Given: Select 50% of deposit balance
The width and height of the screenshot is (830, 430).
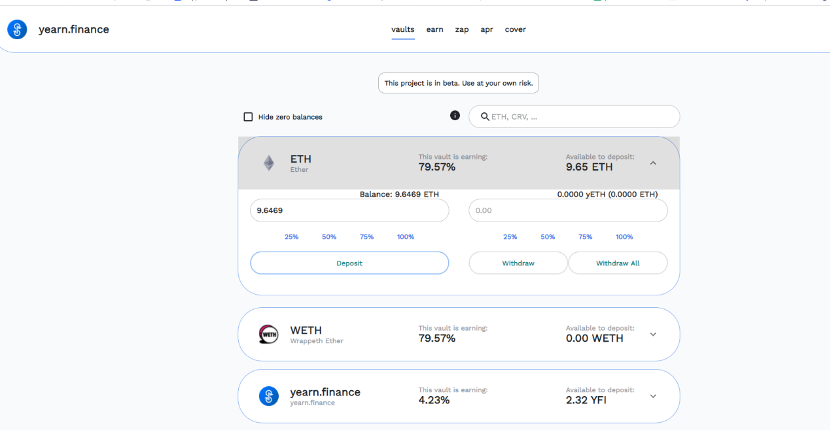Looking at the screenshot, I should [x=329, y=237].
